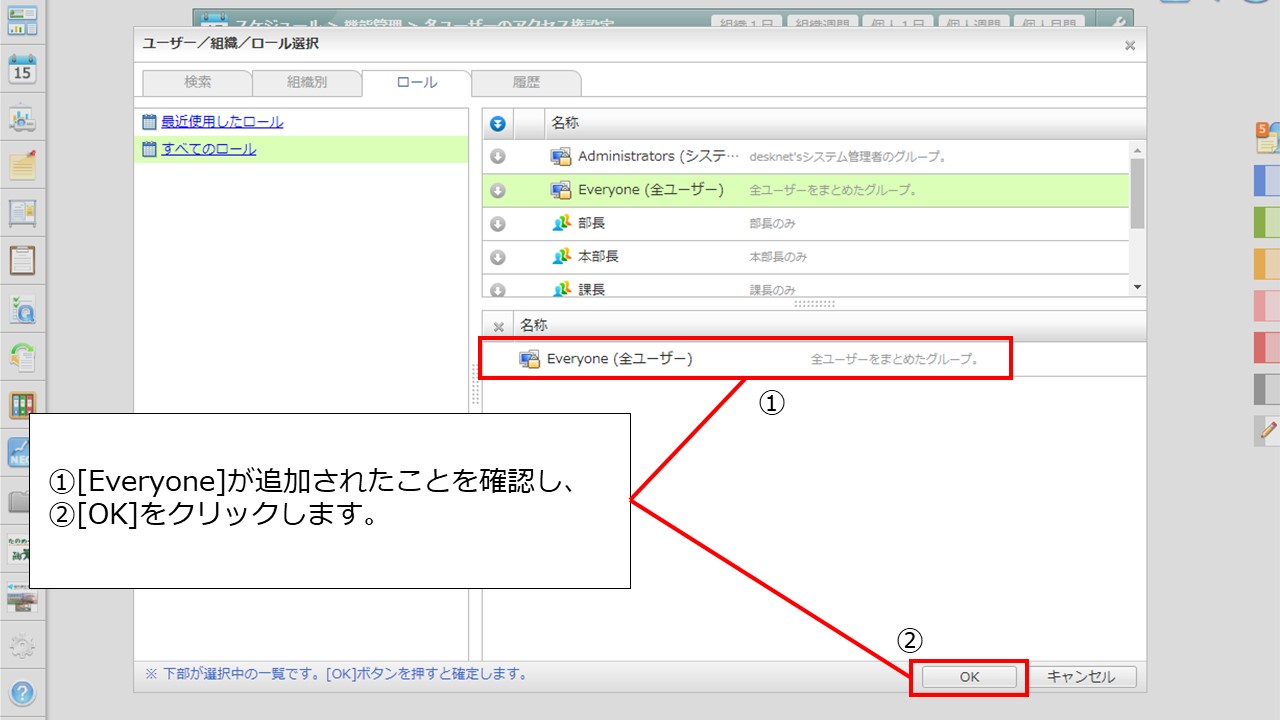Open the 履歴 tab

tap(525, 83)
